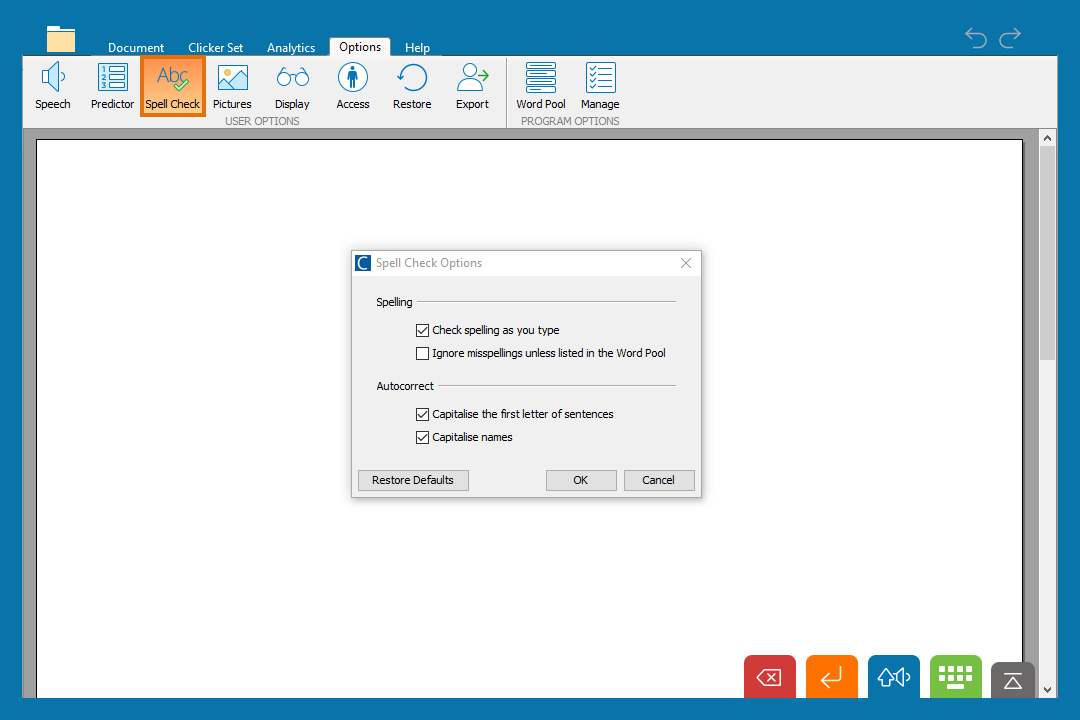Confirm the dialog with OK
1080x720 pixels.
tap(580, 480)
